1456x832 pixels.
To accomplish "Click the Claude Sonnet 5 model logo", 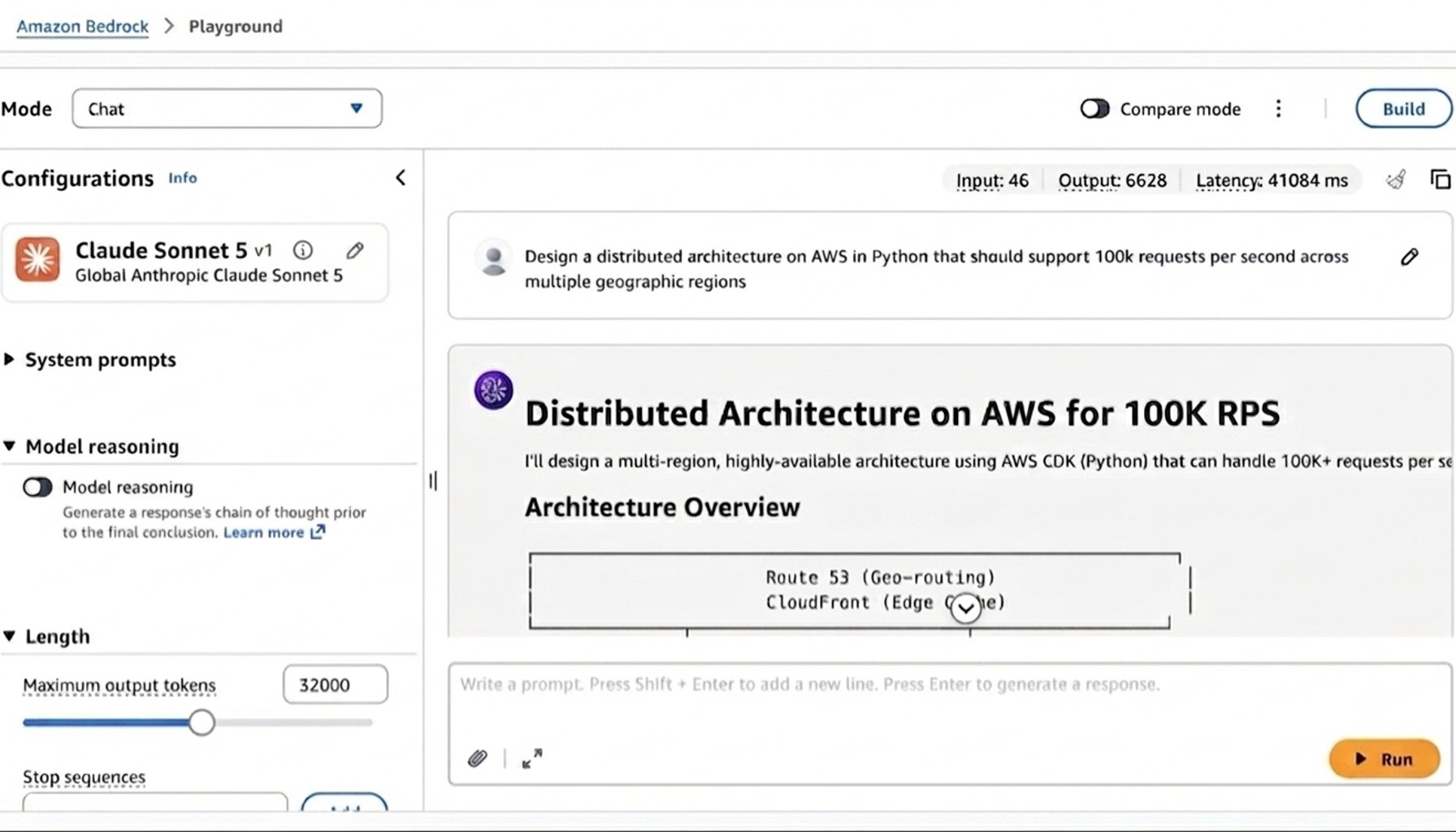I will 37,260.
